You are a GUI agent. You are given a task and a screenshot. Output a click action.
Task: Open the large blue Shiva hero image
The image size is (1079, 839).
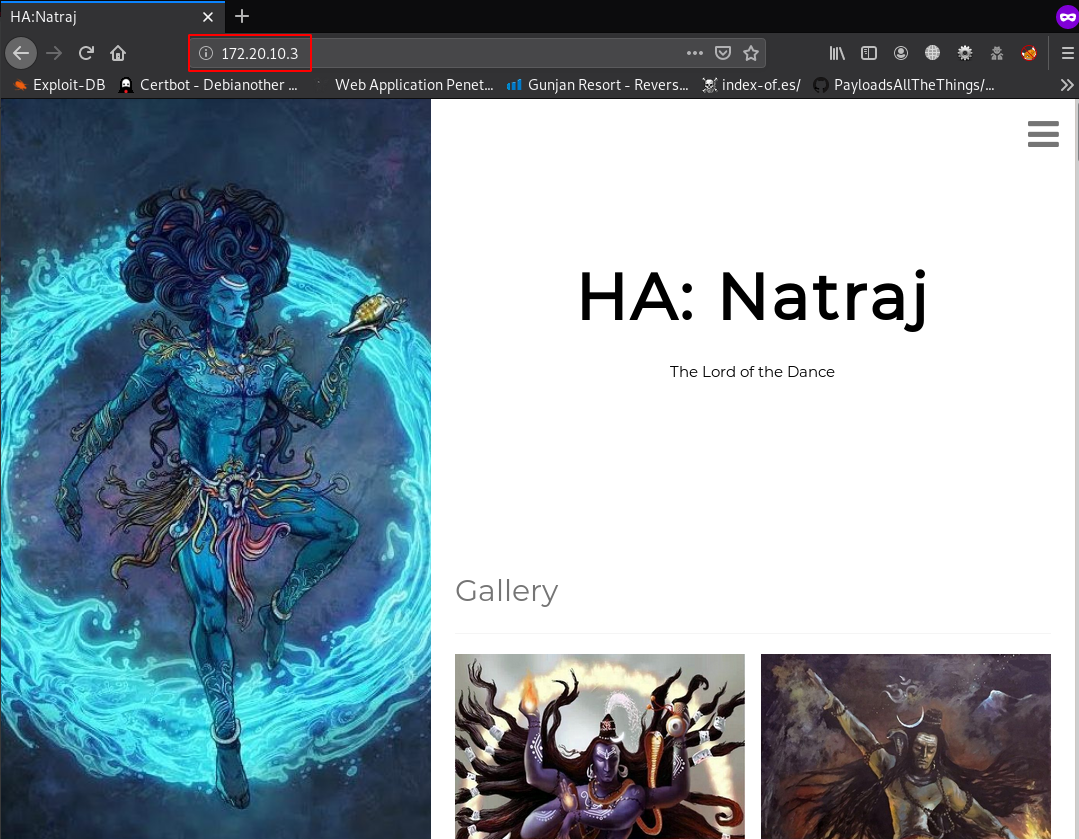[x=215, y=469]
